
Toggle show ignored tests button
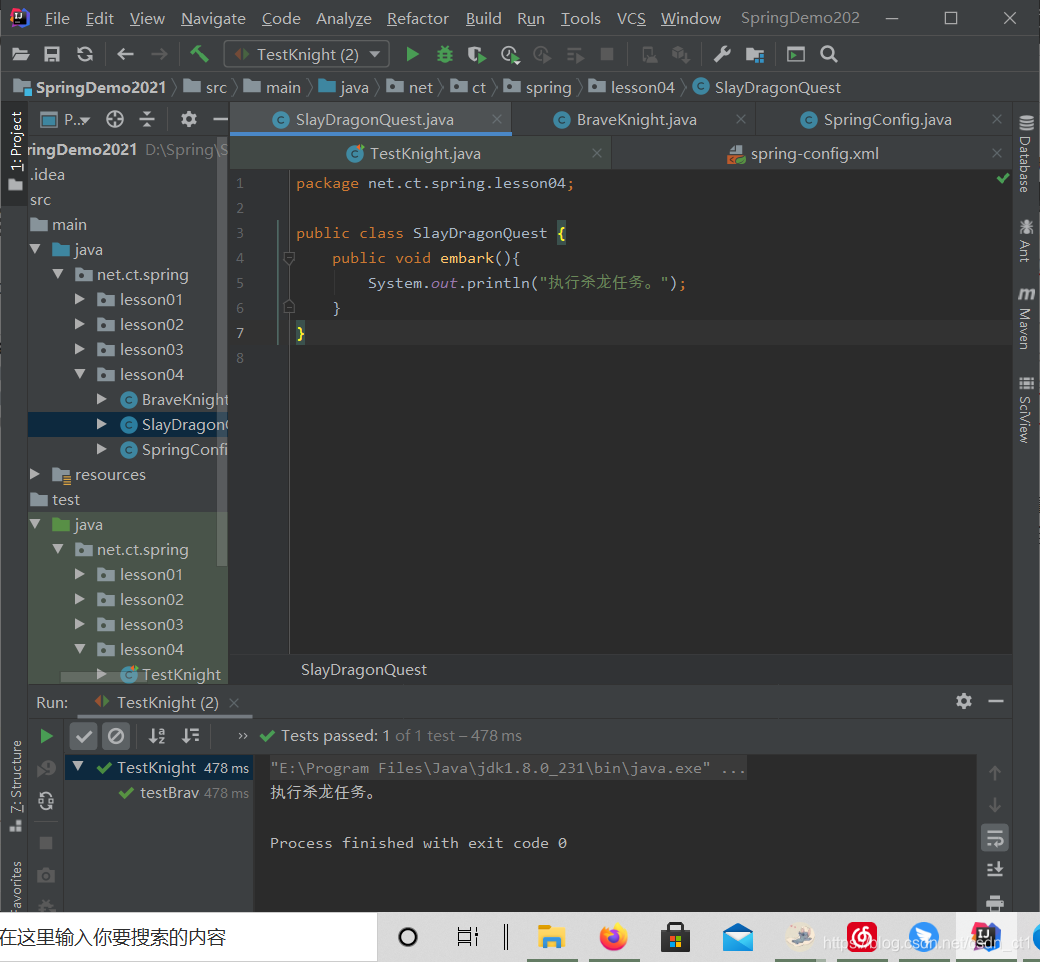pos(116,736)
